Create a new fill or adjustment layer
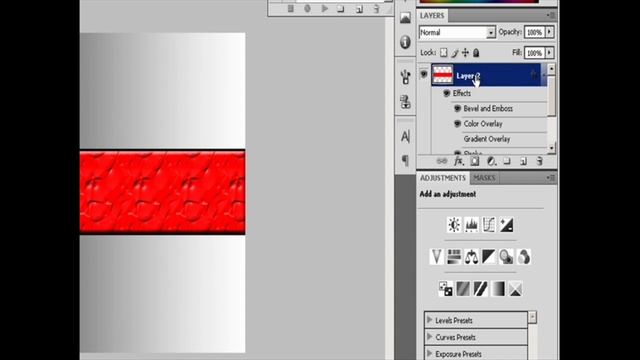 point(491,161)
